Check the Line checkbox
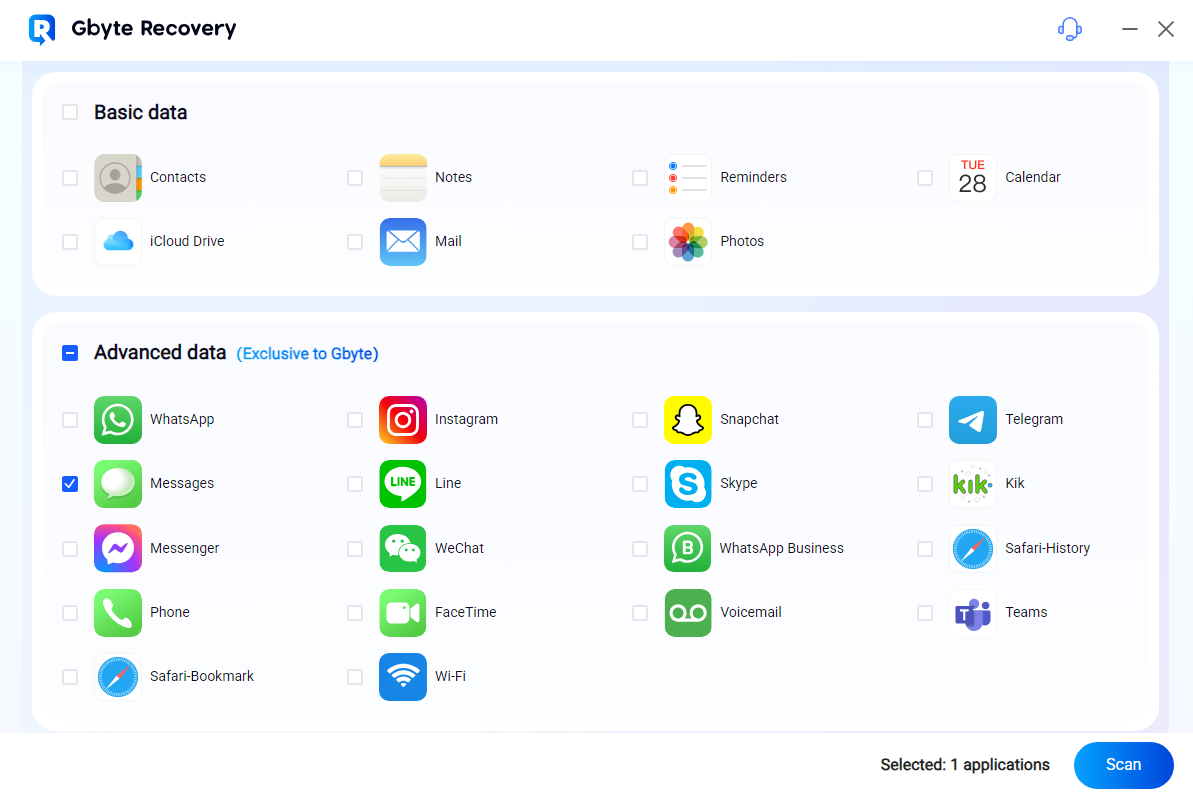Screen dimensions: 1193x792 [355, 484]
